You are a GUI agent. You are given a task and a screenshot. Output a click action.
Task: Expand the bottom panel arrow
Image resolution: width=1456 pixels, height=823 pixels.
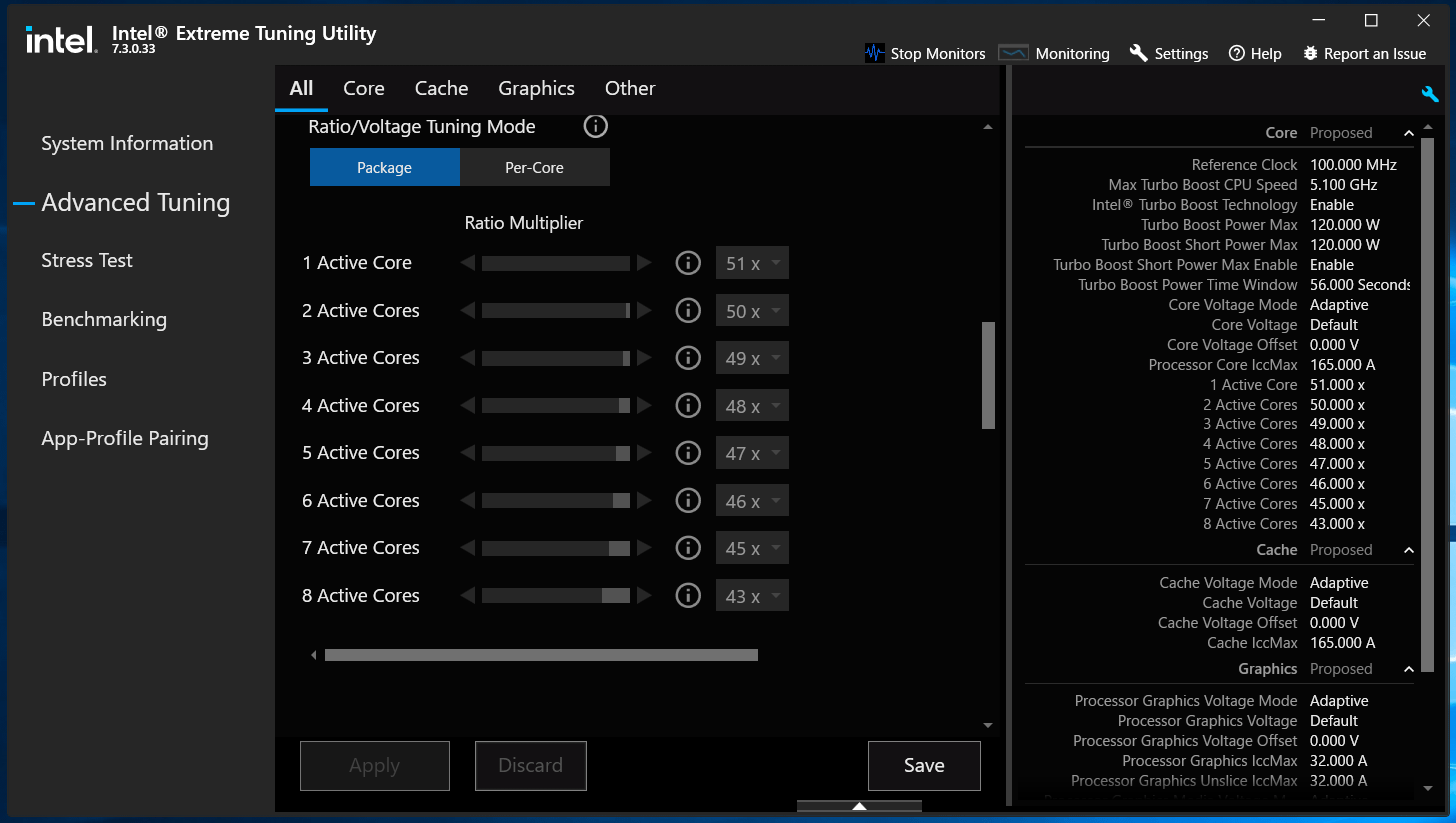point(859,806)
